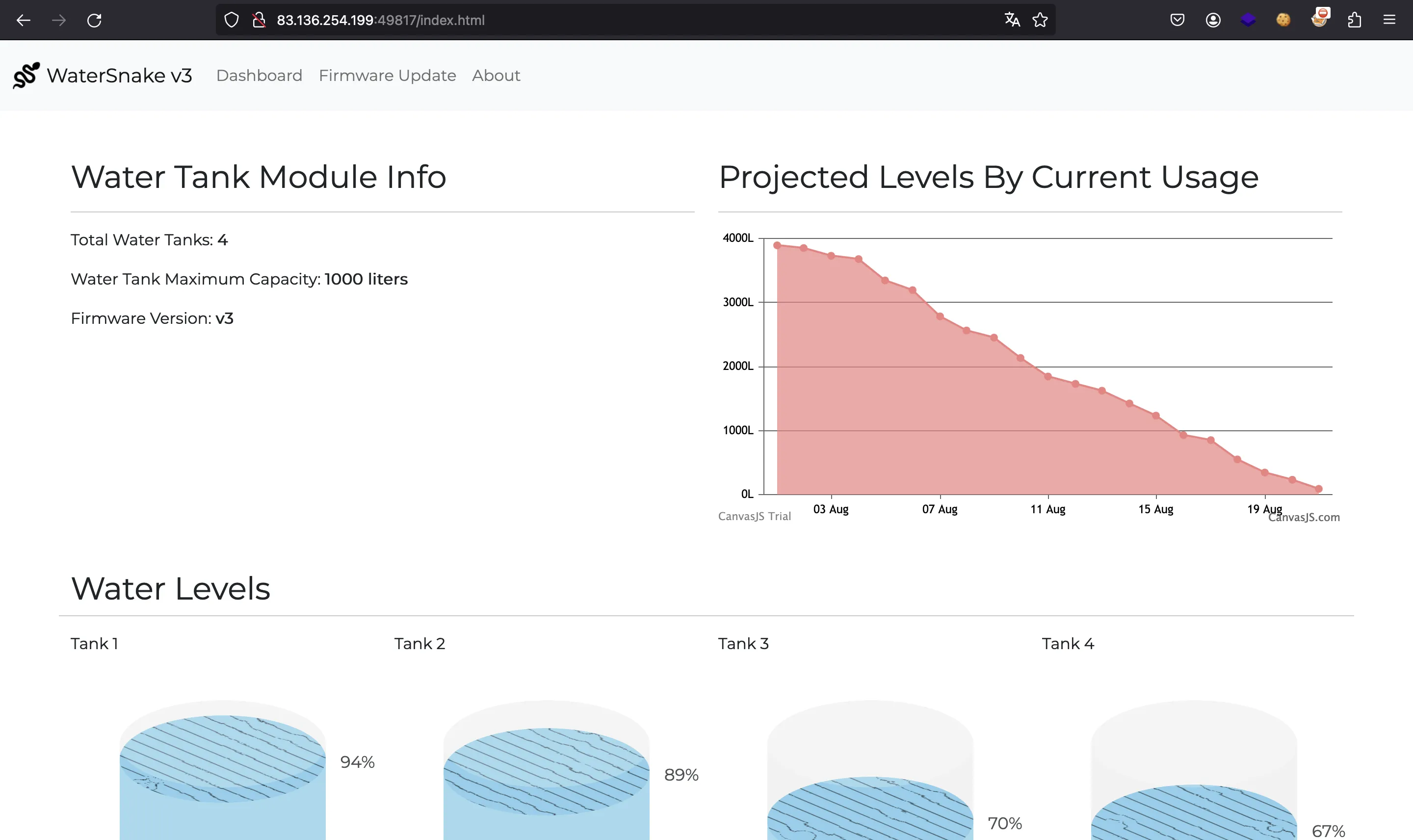Click the Tank 4 heading

pyautogui.click(x=1068, y=644)
